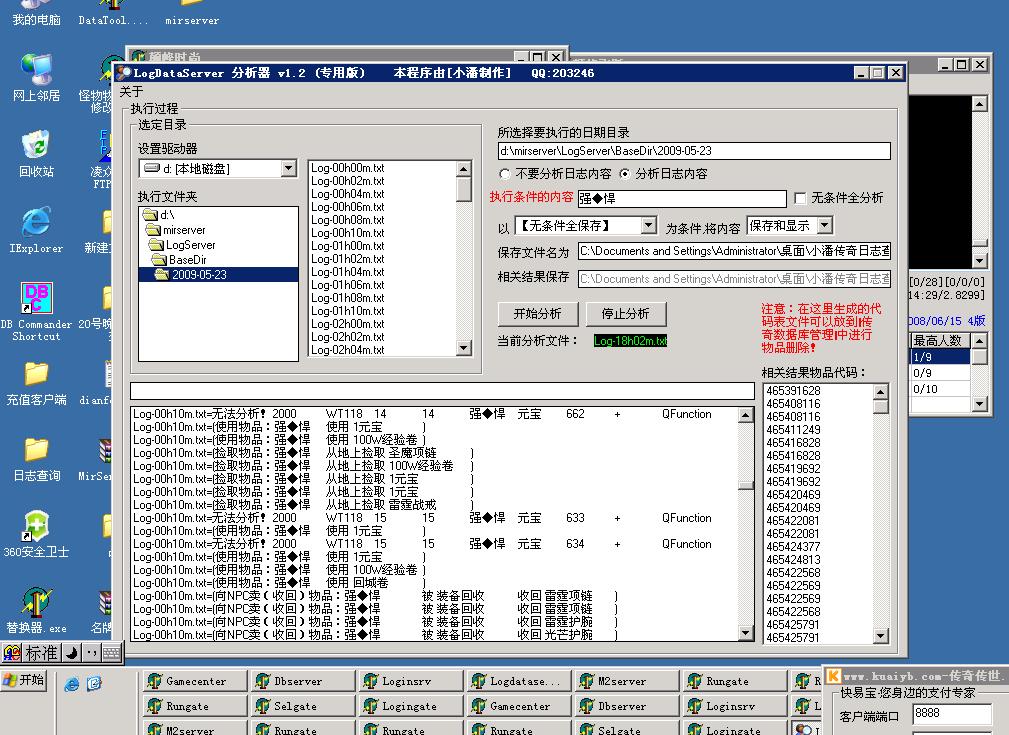1009x735 pixels.
Task: Open the 关于 menu in LogDataServer
Action: click(129, 91)
